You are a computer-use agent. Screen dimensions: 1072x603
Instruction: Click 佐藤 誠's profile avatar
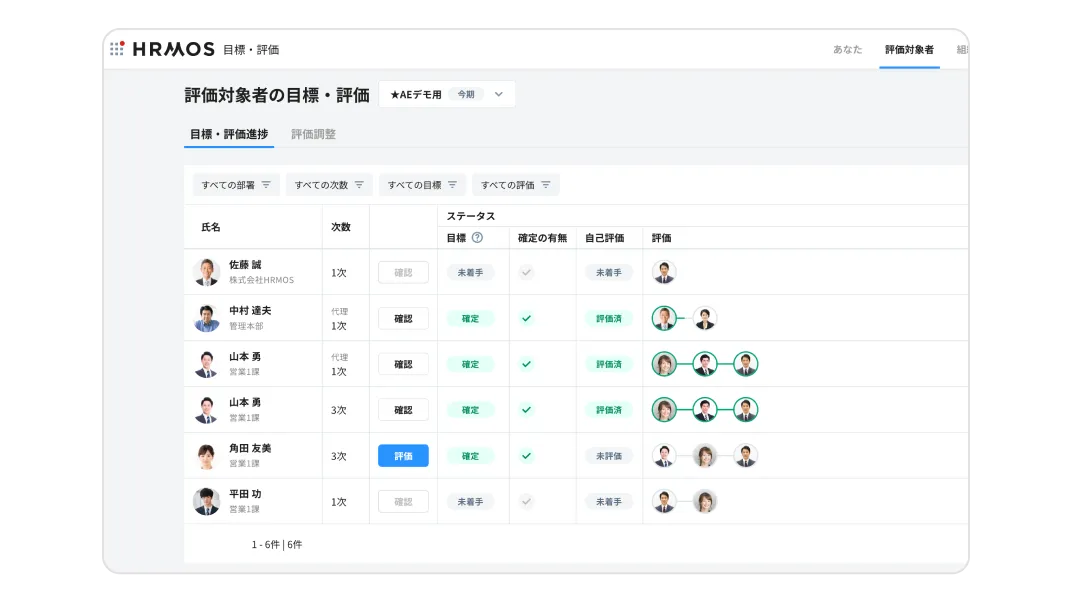coord(207,271)
